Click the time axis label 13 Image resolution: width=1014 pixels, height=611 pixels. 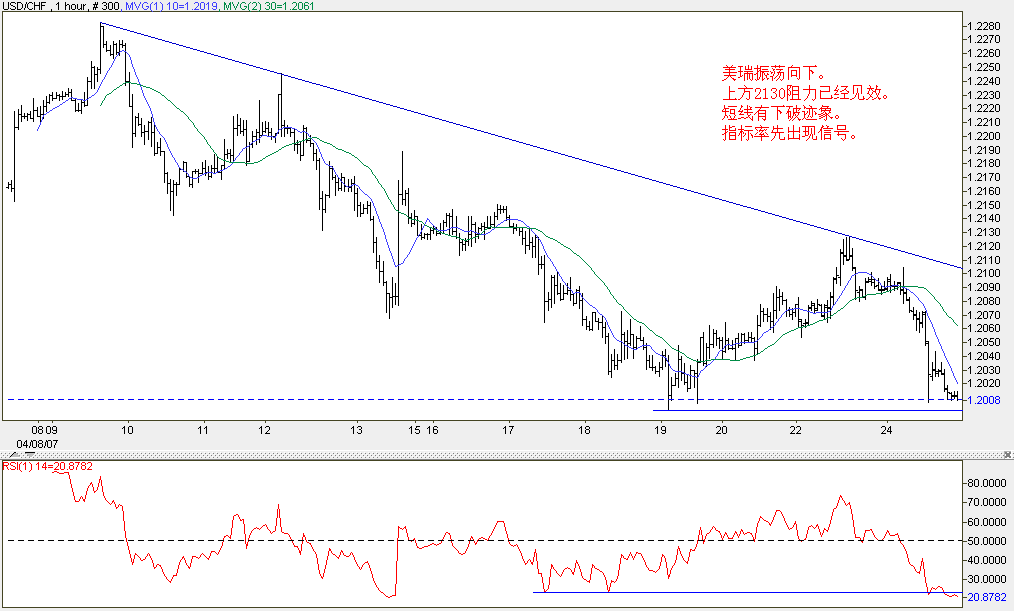click(356, 430)
